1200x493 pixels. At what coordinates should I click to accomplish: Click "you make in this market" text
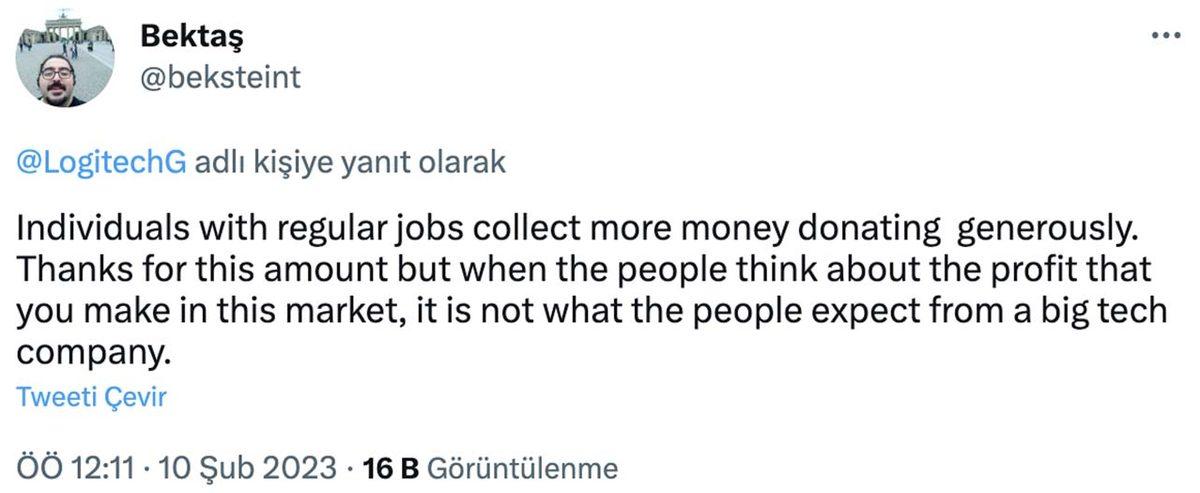pos(197,311)
